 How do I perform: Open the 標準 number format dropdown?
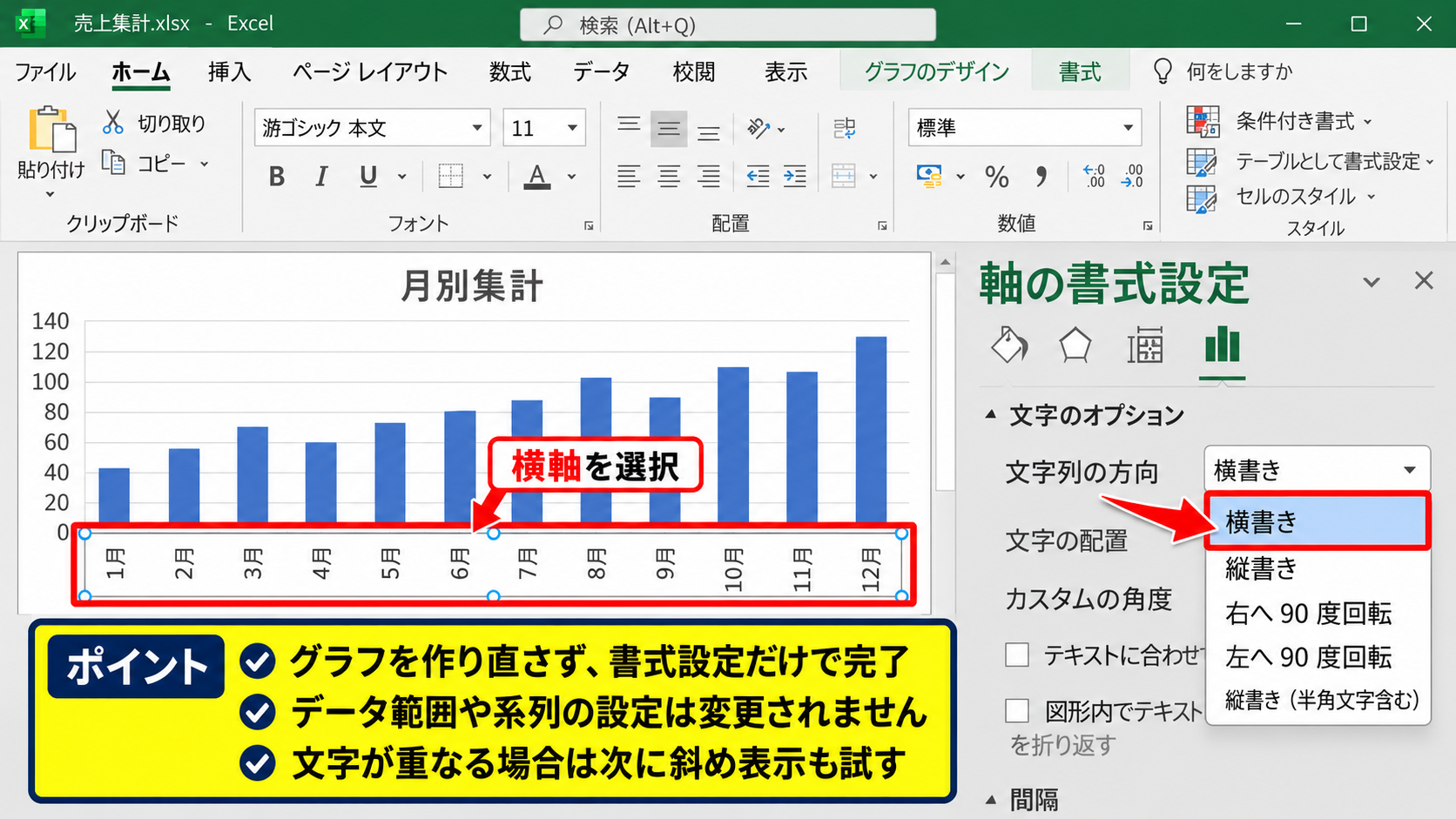coord(1128,128)
